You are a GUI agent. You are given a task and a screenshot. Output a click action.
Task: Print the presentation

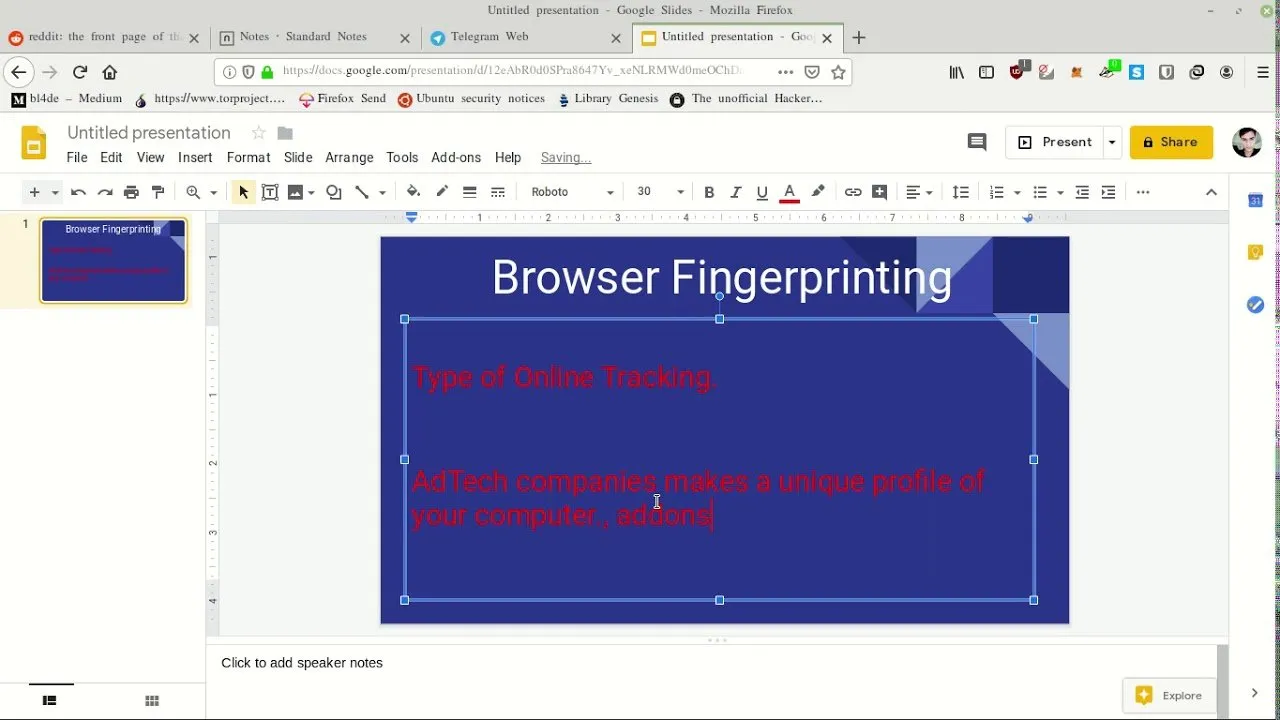(x=131, y=192)
